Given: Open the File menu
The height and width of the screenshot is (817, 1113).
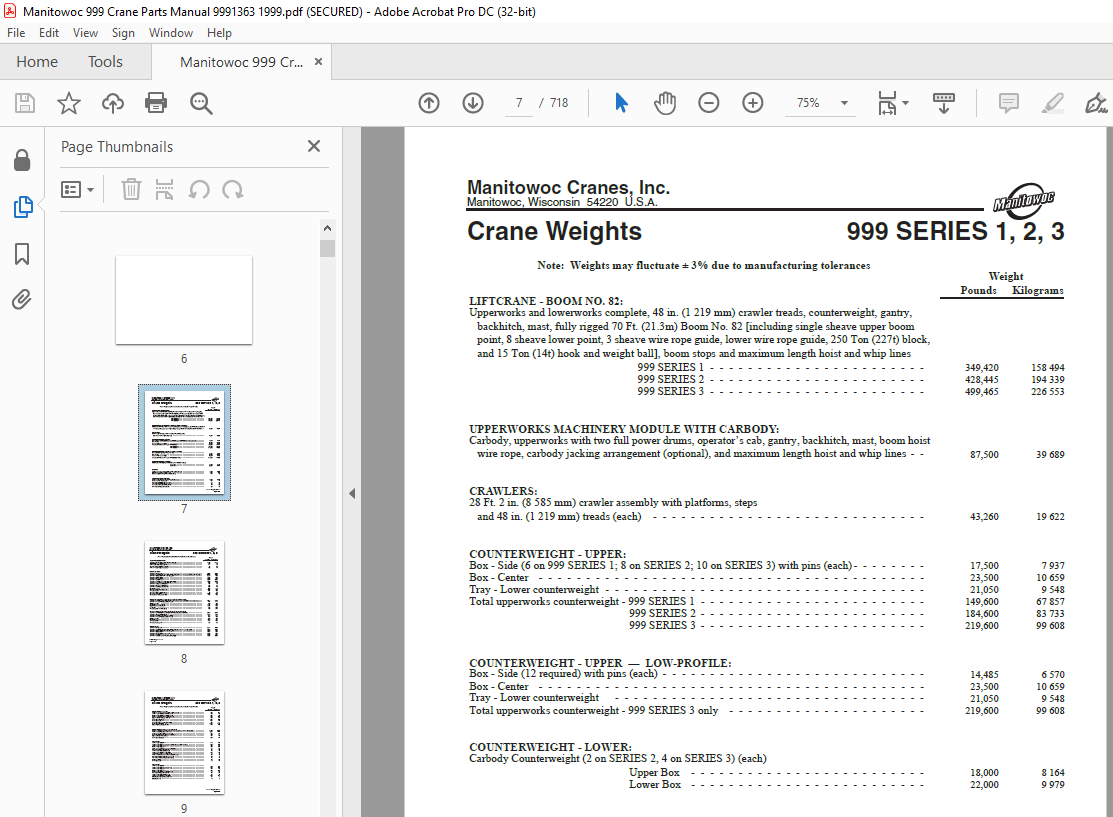Looking at the screenshot, I should tap(16, 33).
